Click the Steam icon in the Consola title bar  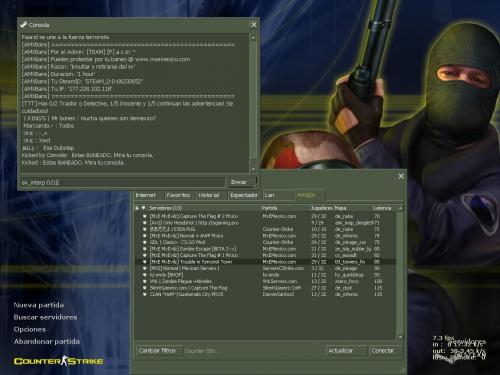[23, 25]
